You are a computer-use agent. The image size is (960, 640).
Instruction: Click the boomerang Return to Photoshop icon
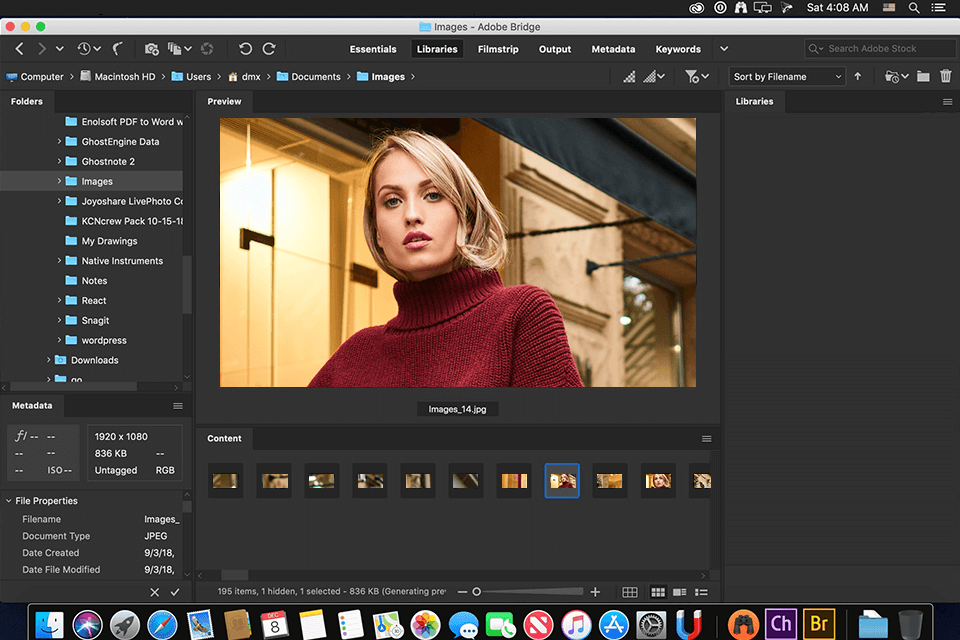(x=119, y=48)
